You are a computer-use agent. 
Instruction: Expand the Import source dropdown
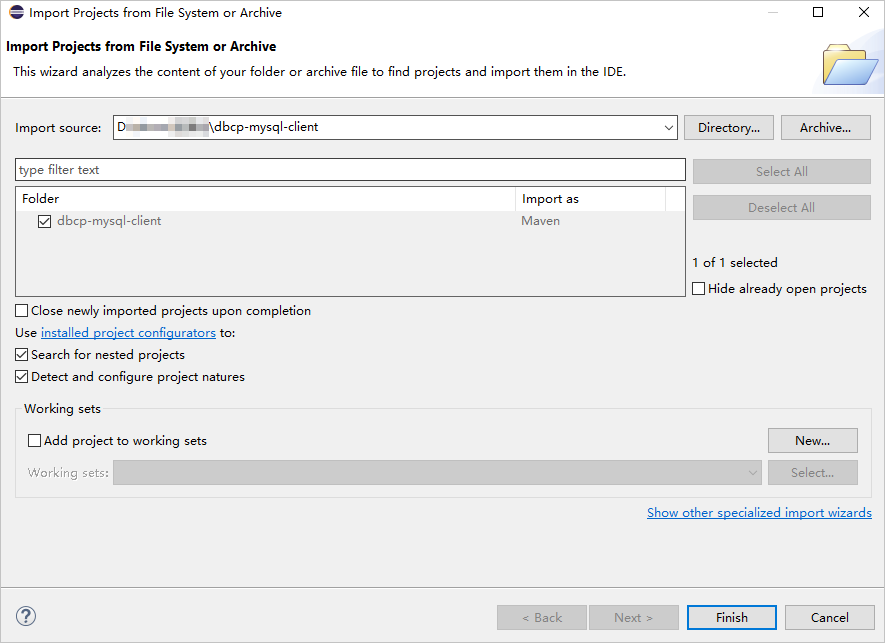pyautogui.click(x=669, y=128)
